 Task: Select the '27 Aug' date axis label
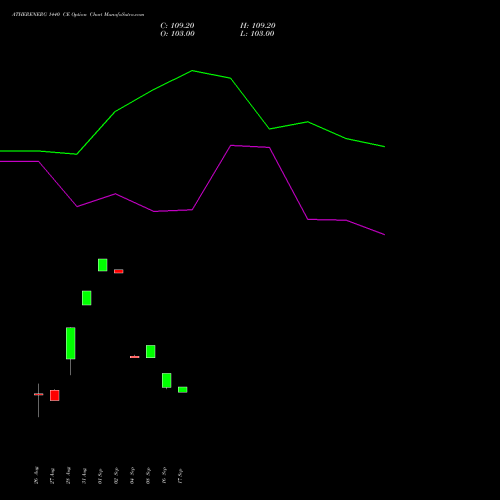click(x=52, y=475)
